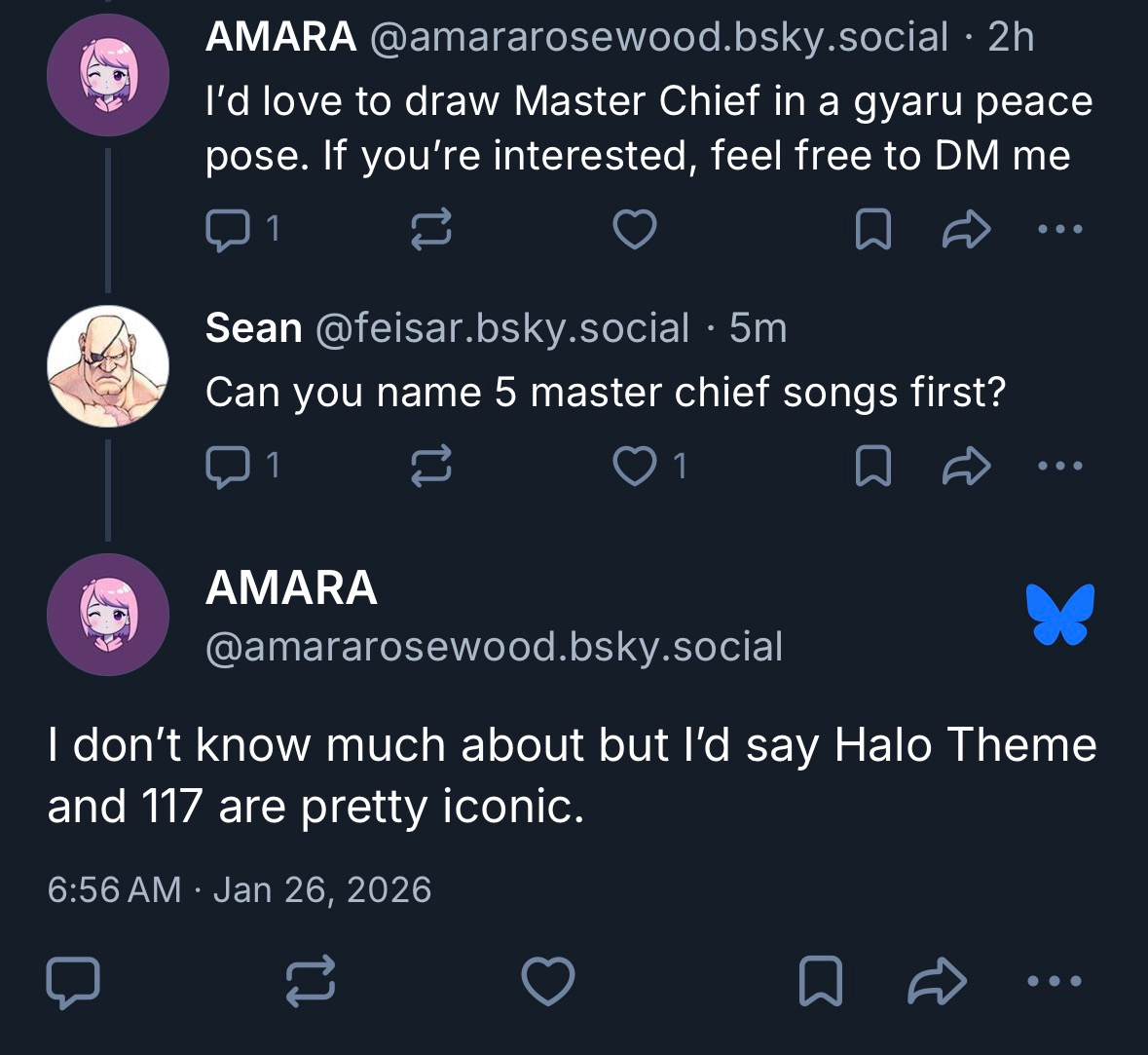Viewport: 1148px width, 1055px height.
Task: Repost Sean's reply about 5 songs
Action: [430, 467]
